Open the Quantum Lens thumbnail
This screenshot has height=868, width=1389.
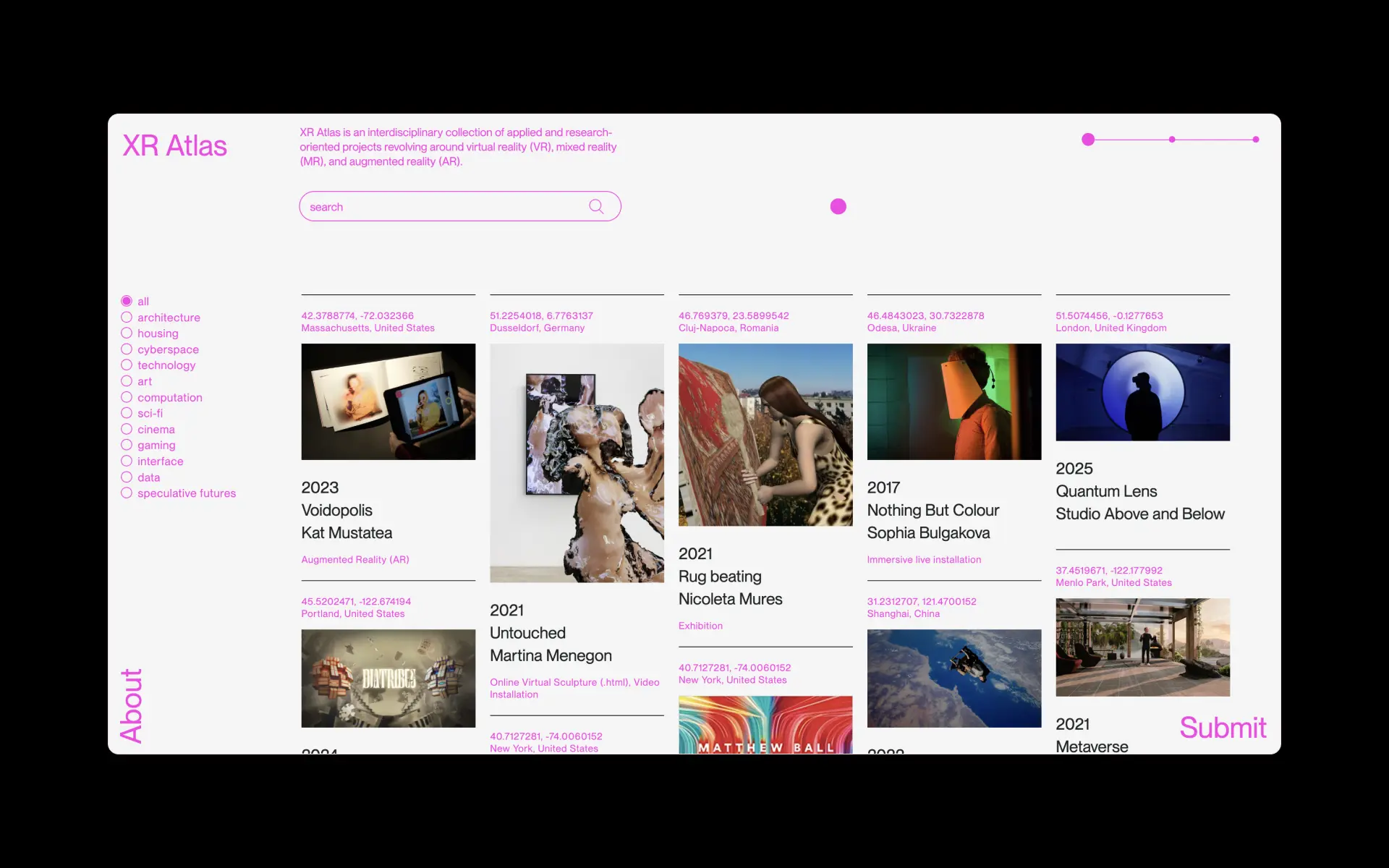pyautogui.click(x=1142, y=392)
